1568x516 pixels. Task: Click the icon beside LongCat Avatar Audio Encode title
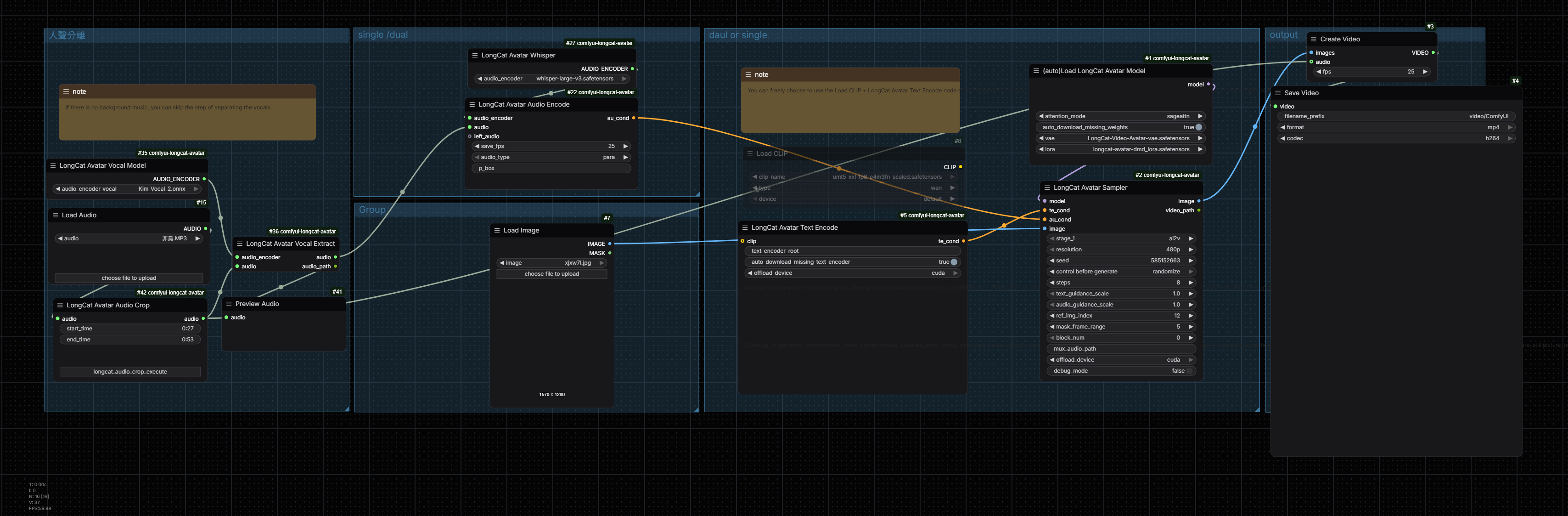point(472,105)
